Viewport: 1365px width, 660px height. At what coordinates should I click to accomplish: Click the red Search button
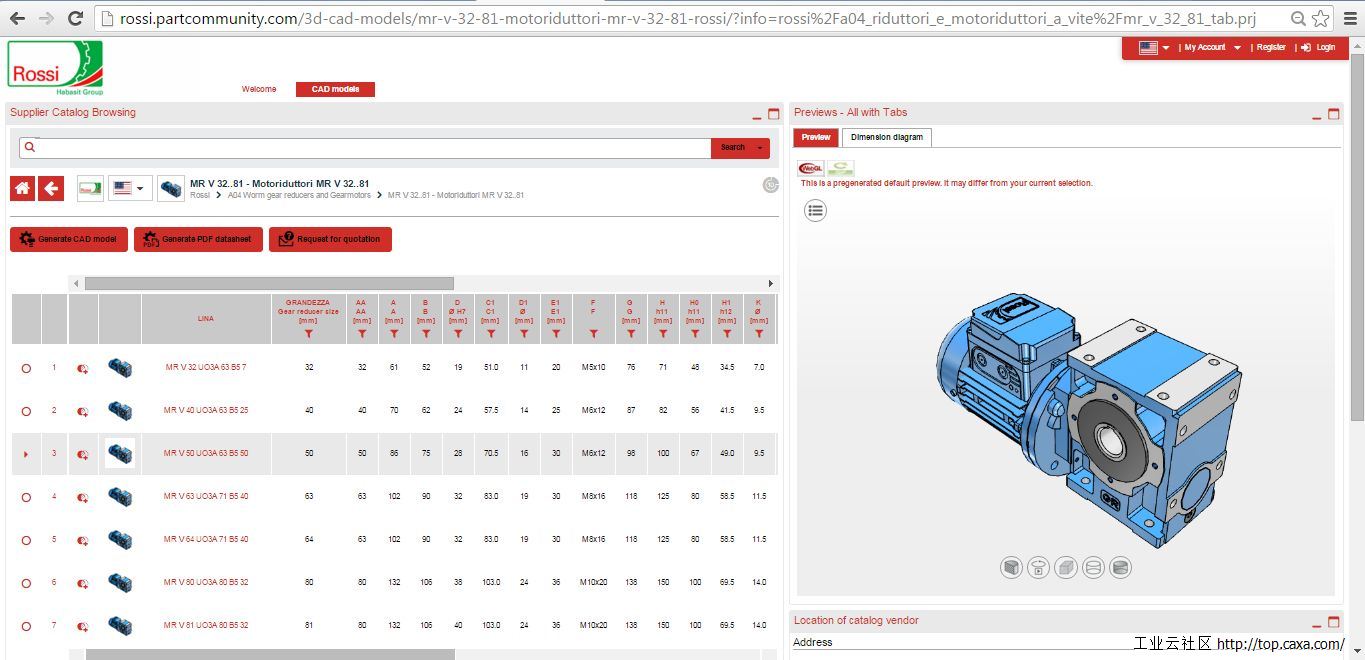(x=733, y=148)
